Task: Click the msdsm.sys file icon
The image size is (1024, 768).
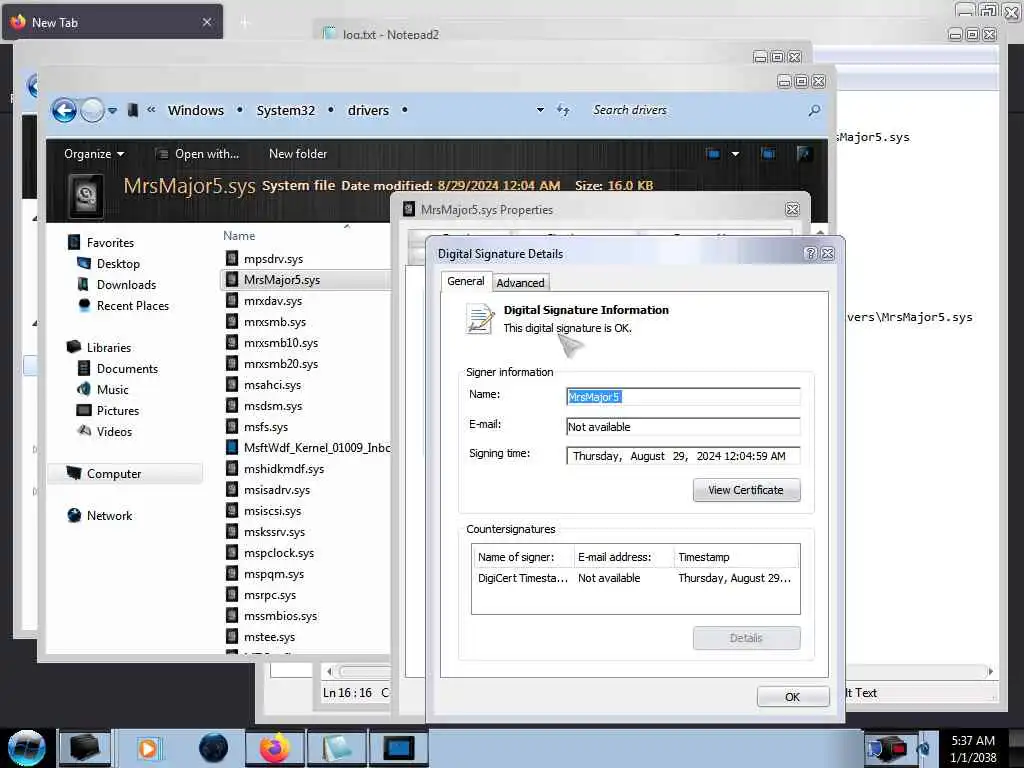Action: pyautogui.click(x=232, y=406)
